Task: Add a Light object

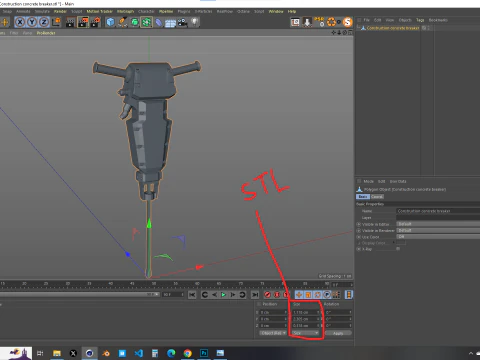Action: (195, 22)
